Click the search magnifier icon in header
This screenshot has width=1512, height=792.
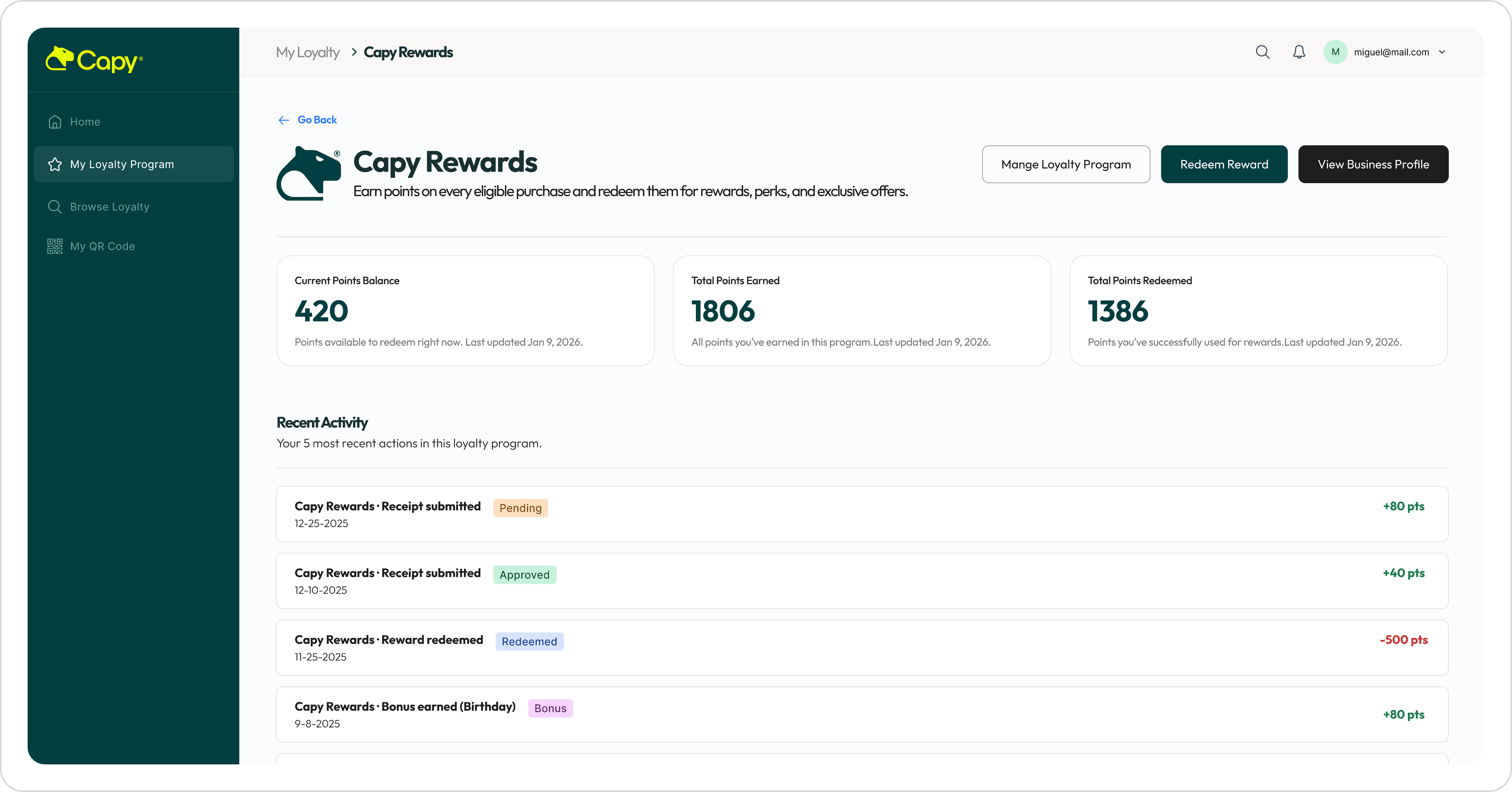click(x=1263, y=52)
